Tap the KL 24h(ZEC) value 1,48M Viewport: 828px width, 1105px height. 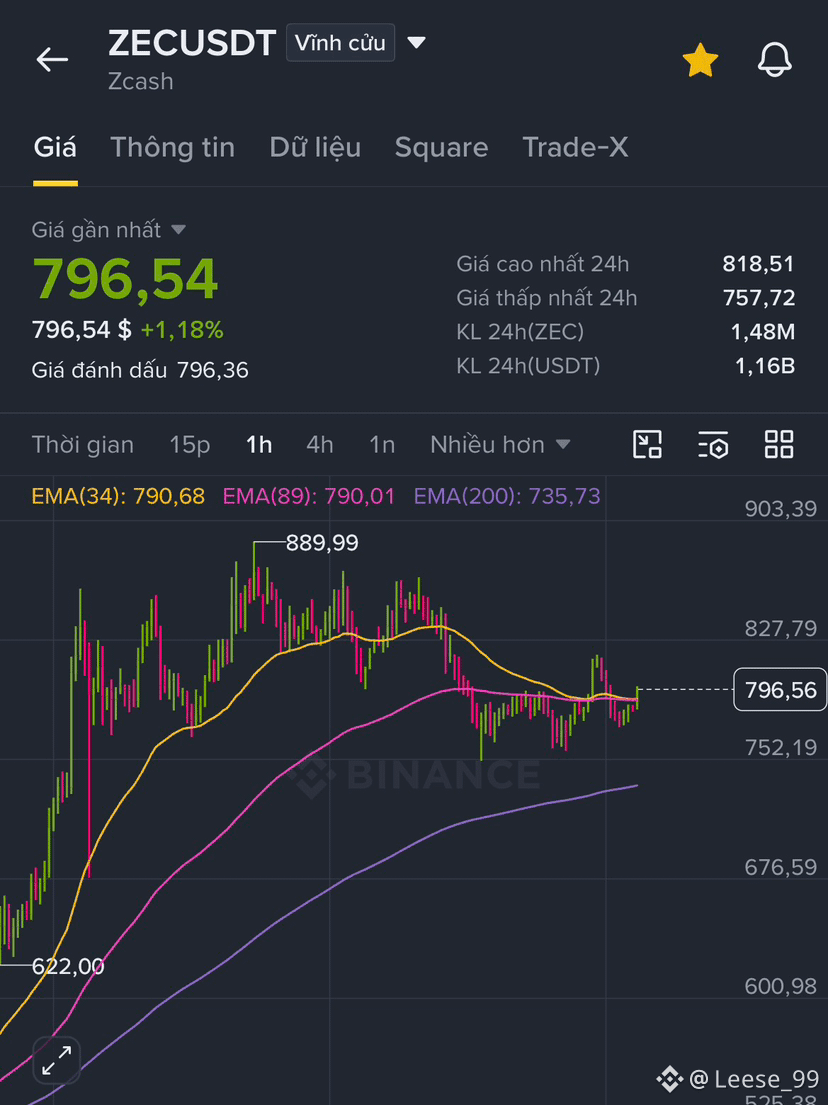pyautogui.click(x=763, y=332)
